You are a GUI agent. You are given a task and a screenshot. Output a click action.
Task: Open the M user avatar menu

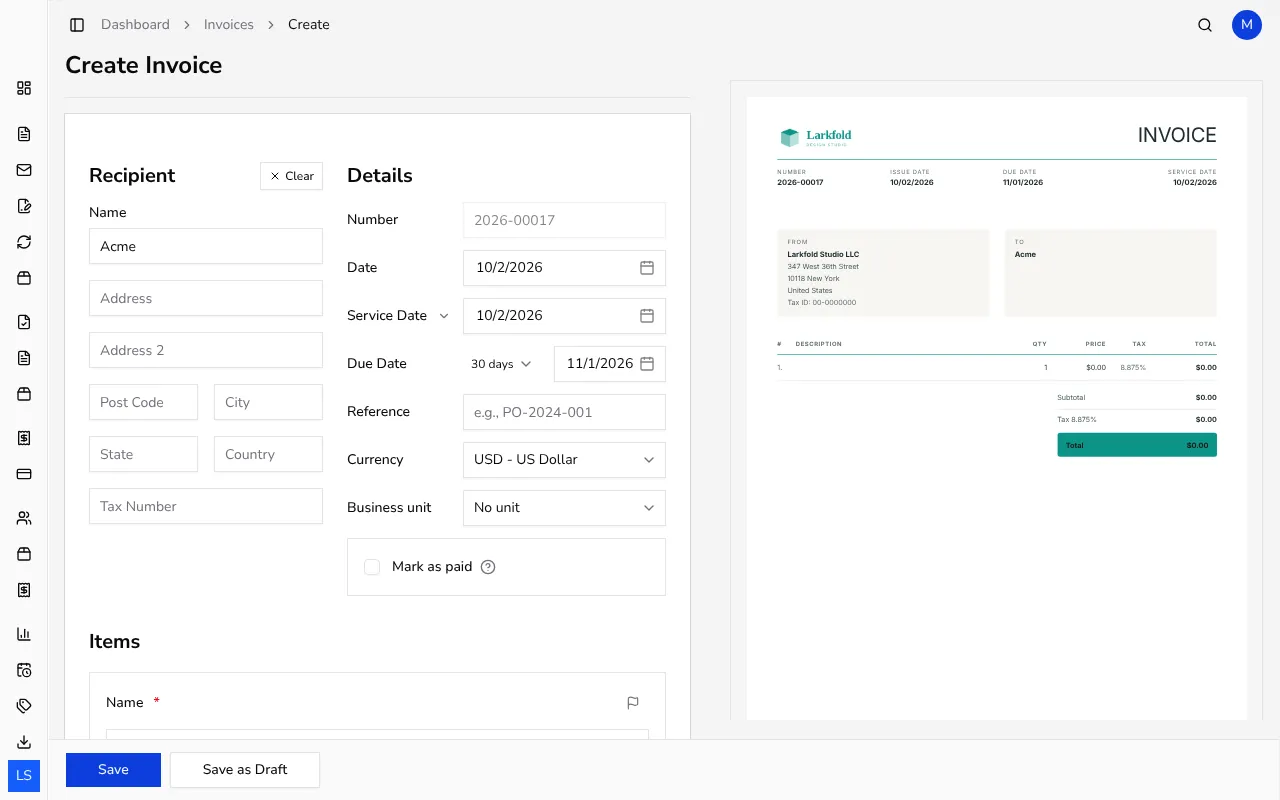pyautogui.click(x=1247, y=25)
